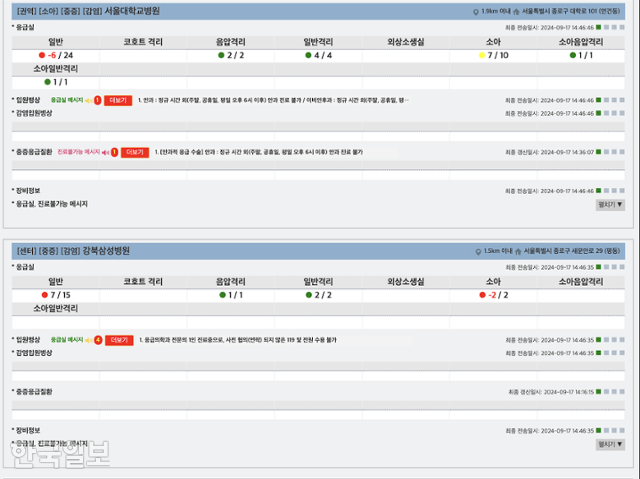Click the red status dot beside 7 / 15
This screenshot has width=640, height=479.
click(x=44, y=295)
